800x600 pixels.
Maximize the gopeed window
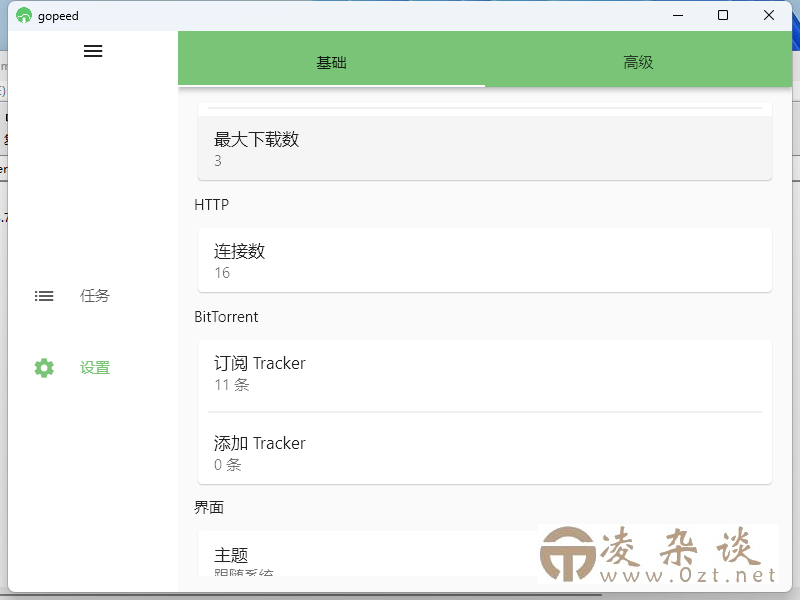pos(722,15)
